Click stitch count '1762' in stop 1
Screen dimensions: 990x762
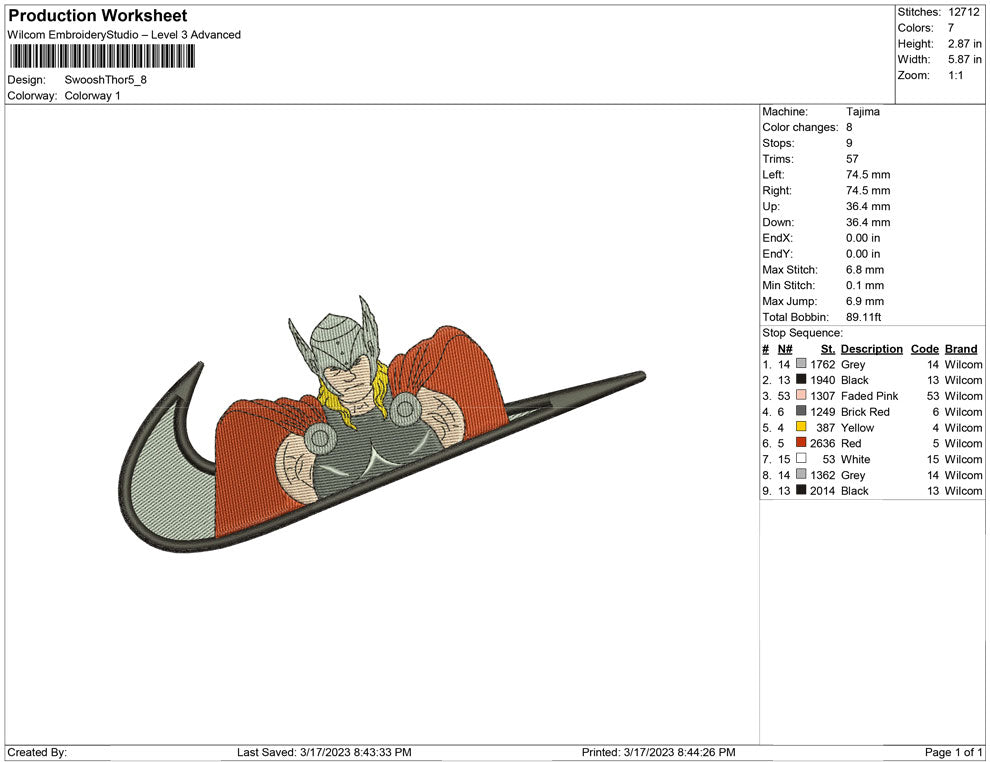pos(823,364)
